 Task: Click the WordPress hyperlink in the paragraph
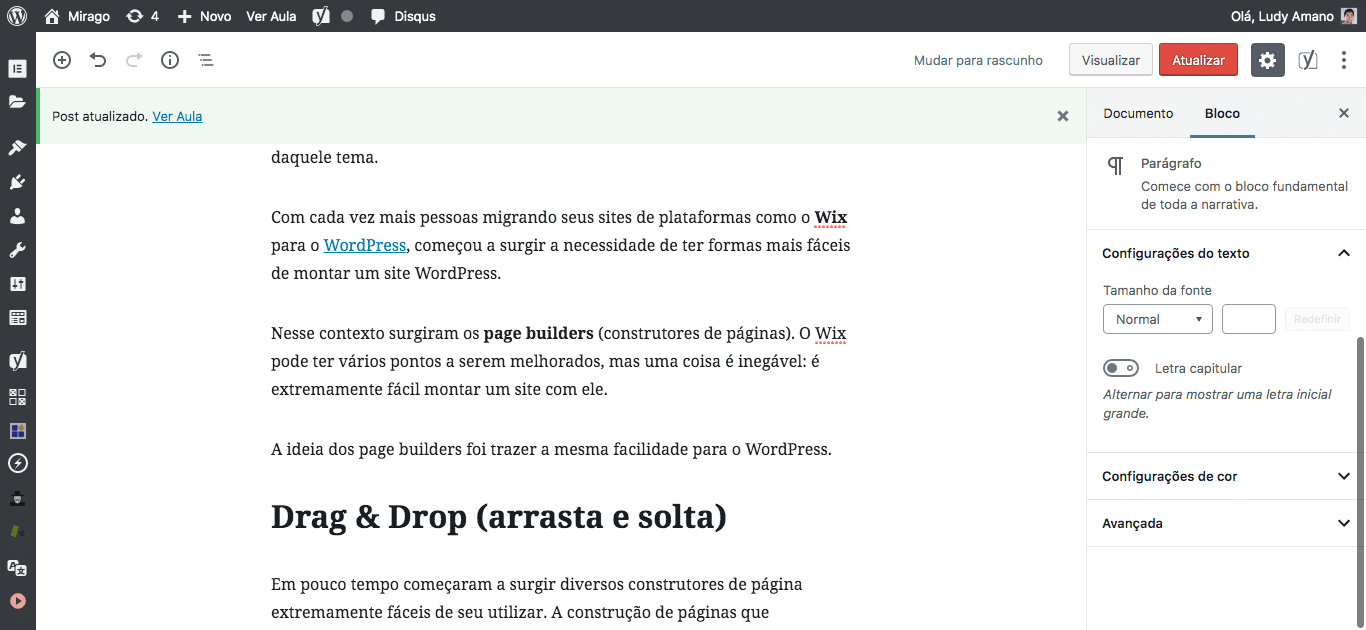pyautogui.click(x=365, y=245)
